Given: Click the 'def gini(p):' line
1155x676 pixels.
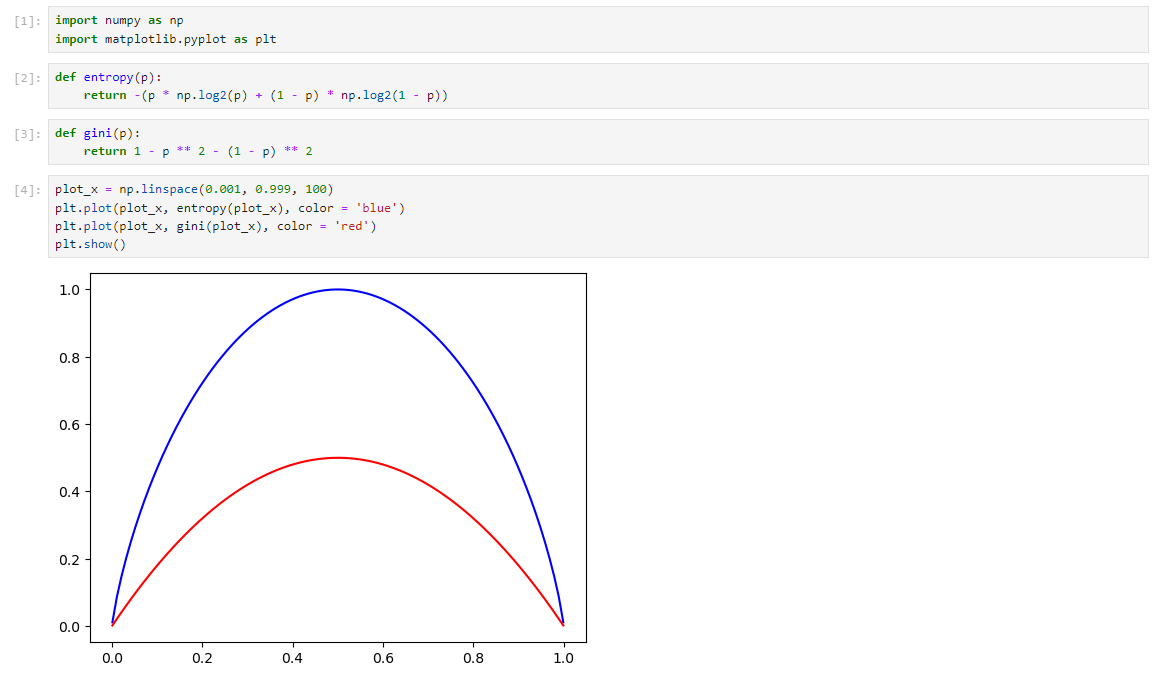Looking at the screenshot, I should coord(97,133).
